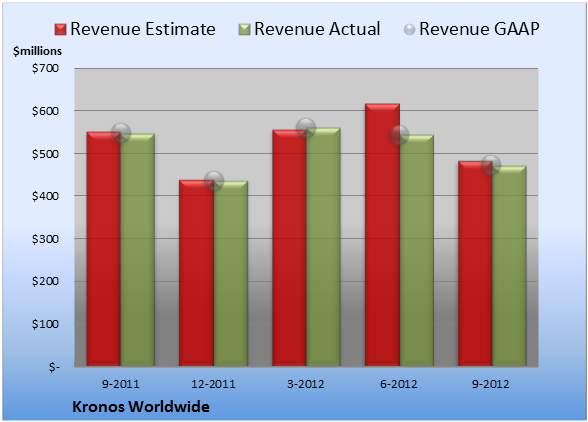Image resolution: width=588 pixels, height=422 pixels.
Task: Select the red estimate bar for 12-2011
Action: [196, 273]
